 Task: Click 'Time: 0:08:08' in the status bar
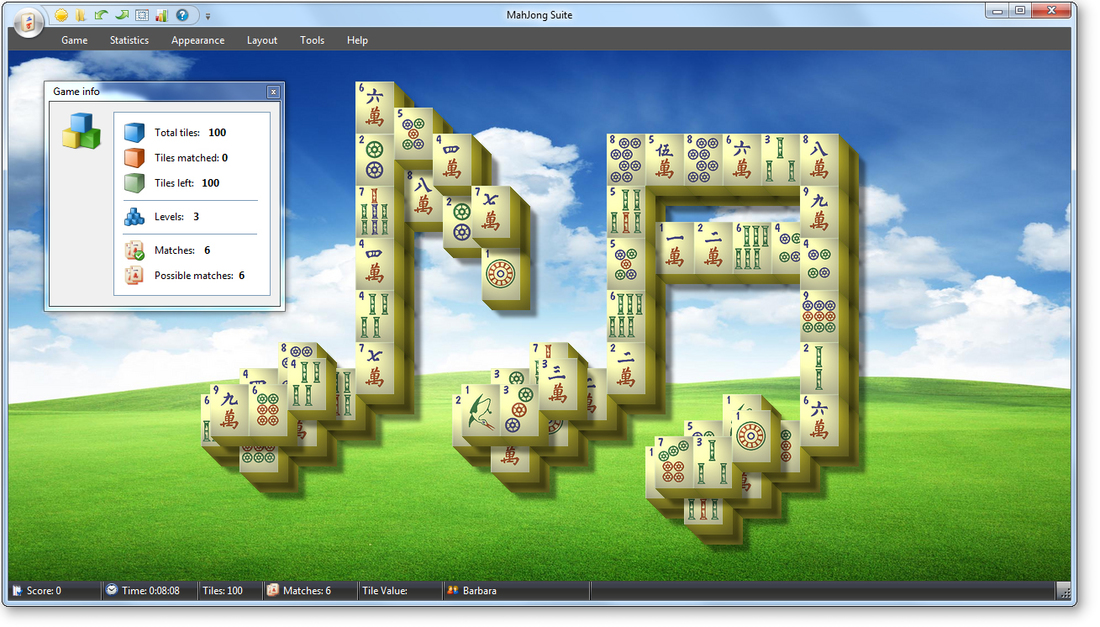[x=151, y=591]
